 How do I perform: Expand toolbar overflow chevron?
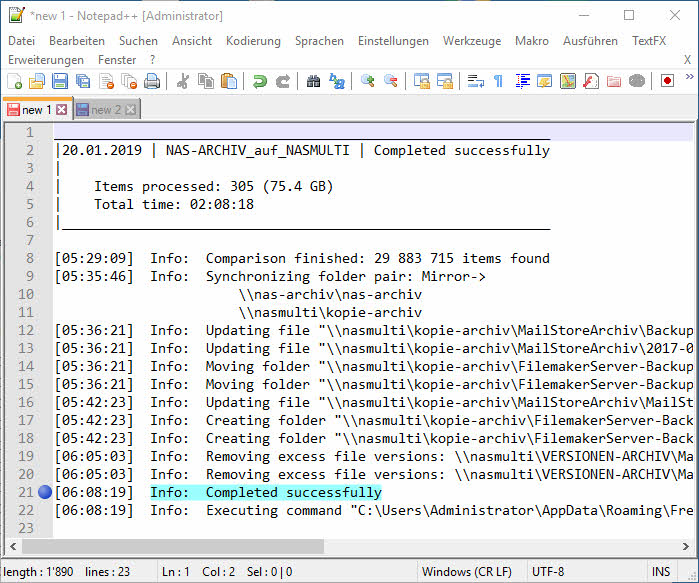(689, 77)
